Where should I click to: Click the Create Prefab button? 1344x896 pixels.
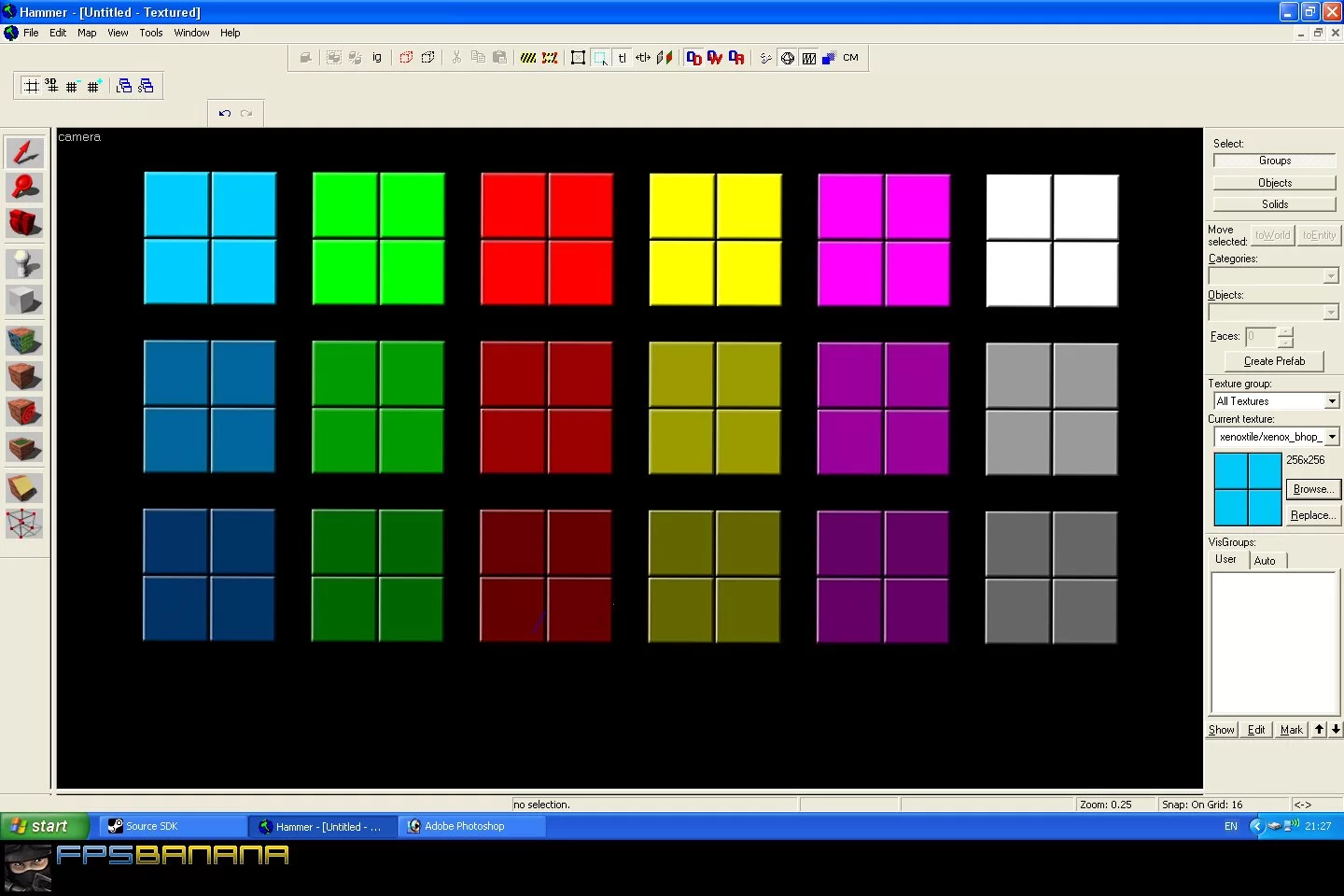point(1274,361)
